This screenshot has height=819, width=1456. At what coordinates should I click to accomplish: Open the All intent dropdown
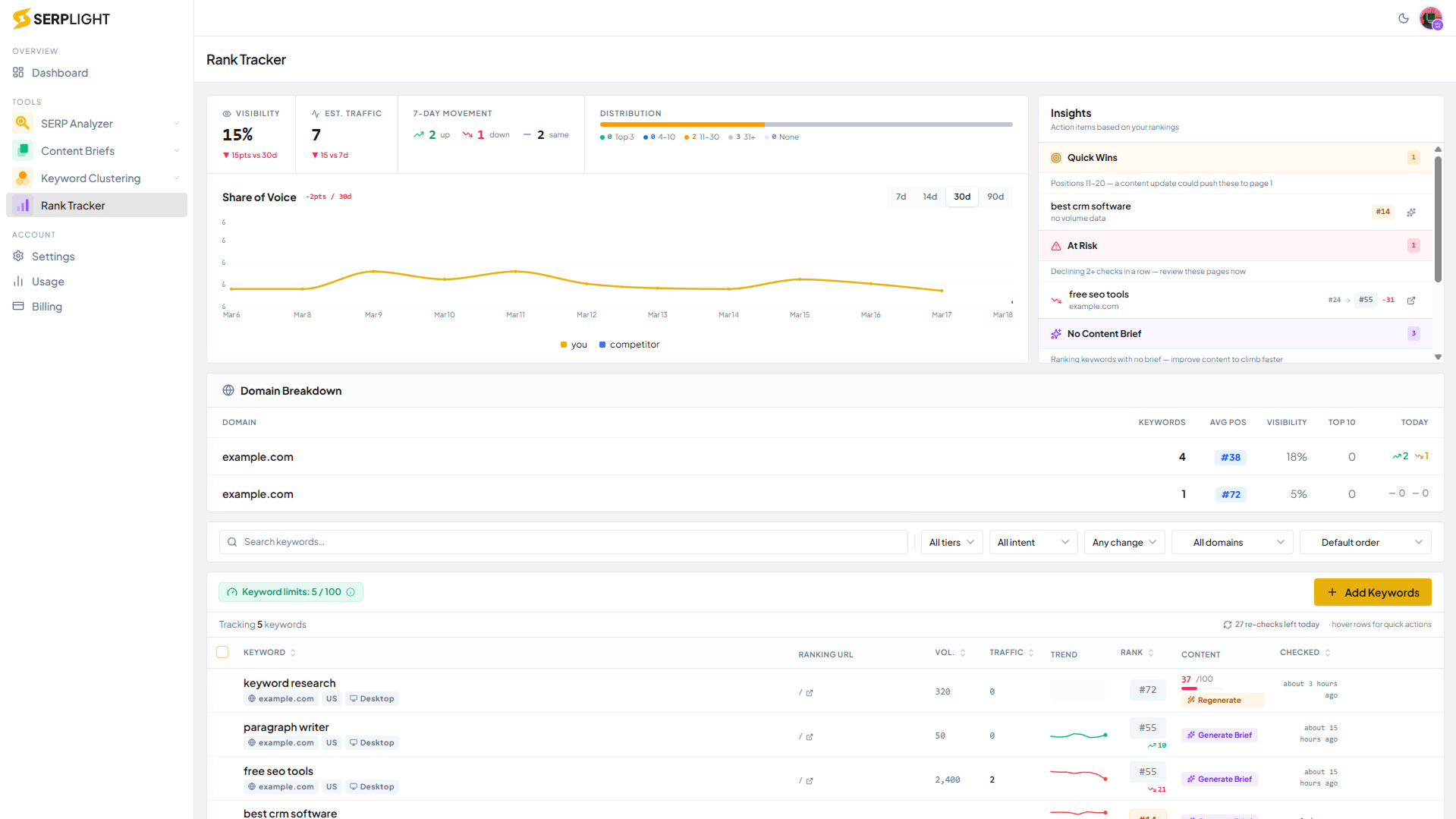coord(1033,542)
